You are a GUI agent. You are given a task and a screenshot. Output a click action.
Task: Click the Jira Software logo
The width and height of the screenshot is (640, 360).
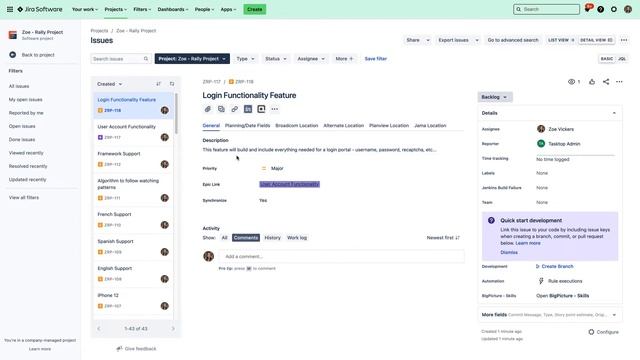tap(40, 9)
